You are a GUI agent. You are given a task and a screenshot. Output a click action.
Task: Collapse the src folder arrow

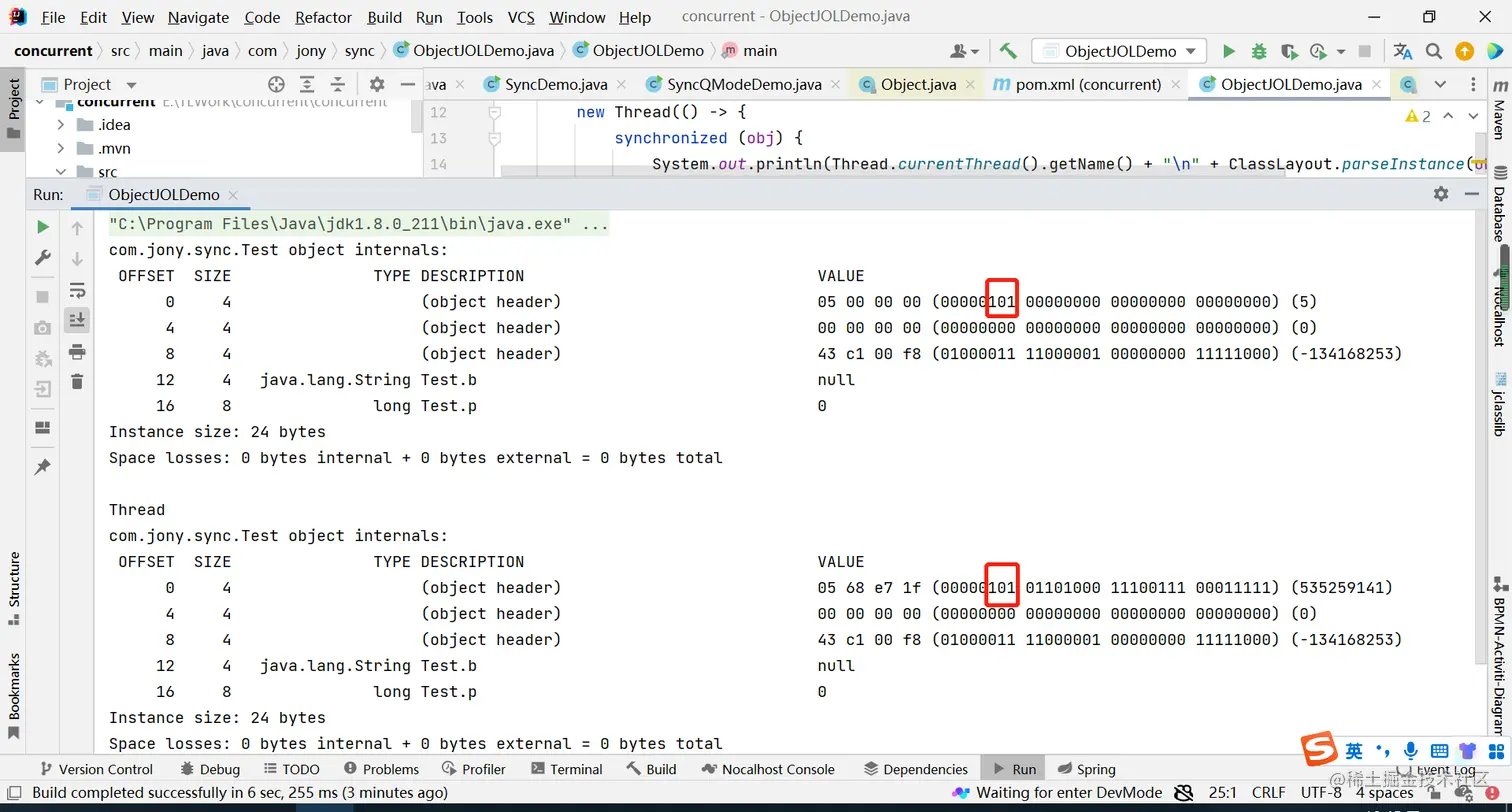tap(61, 173)
